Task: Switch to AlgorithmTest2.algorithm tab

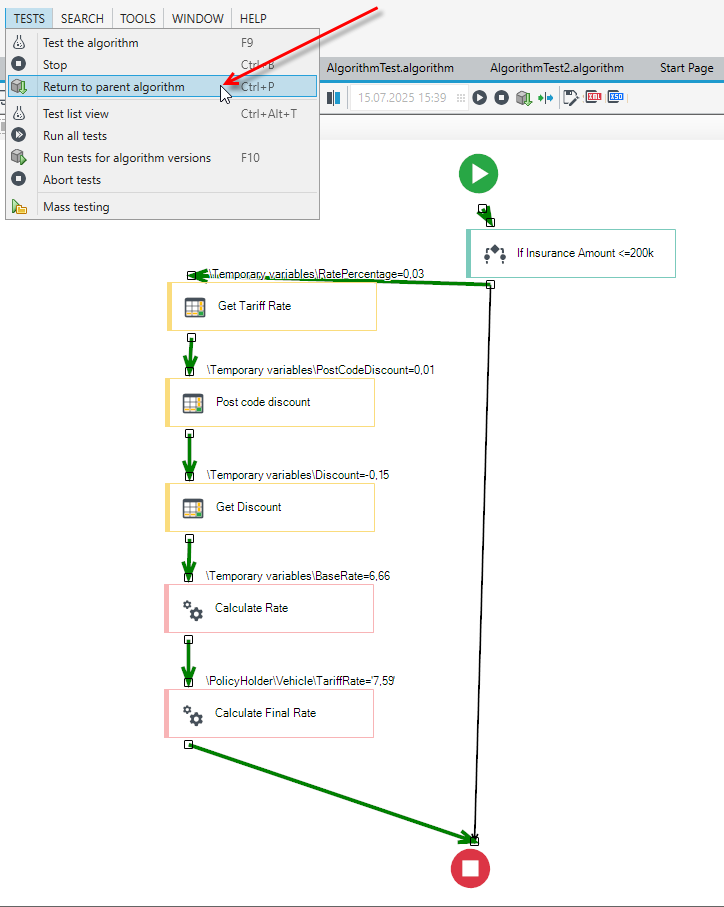Action: 557,68
